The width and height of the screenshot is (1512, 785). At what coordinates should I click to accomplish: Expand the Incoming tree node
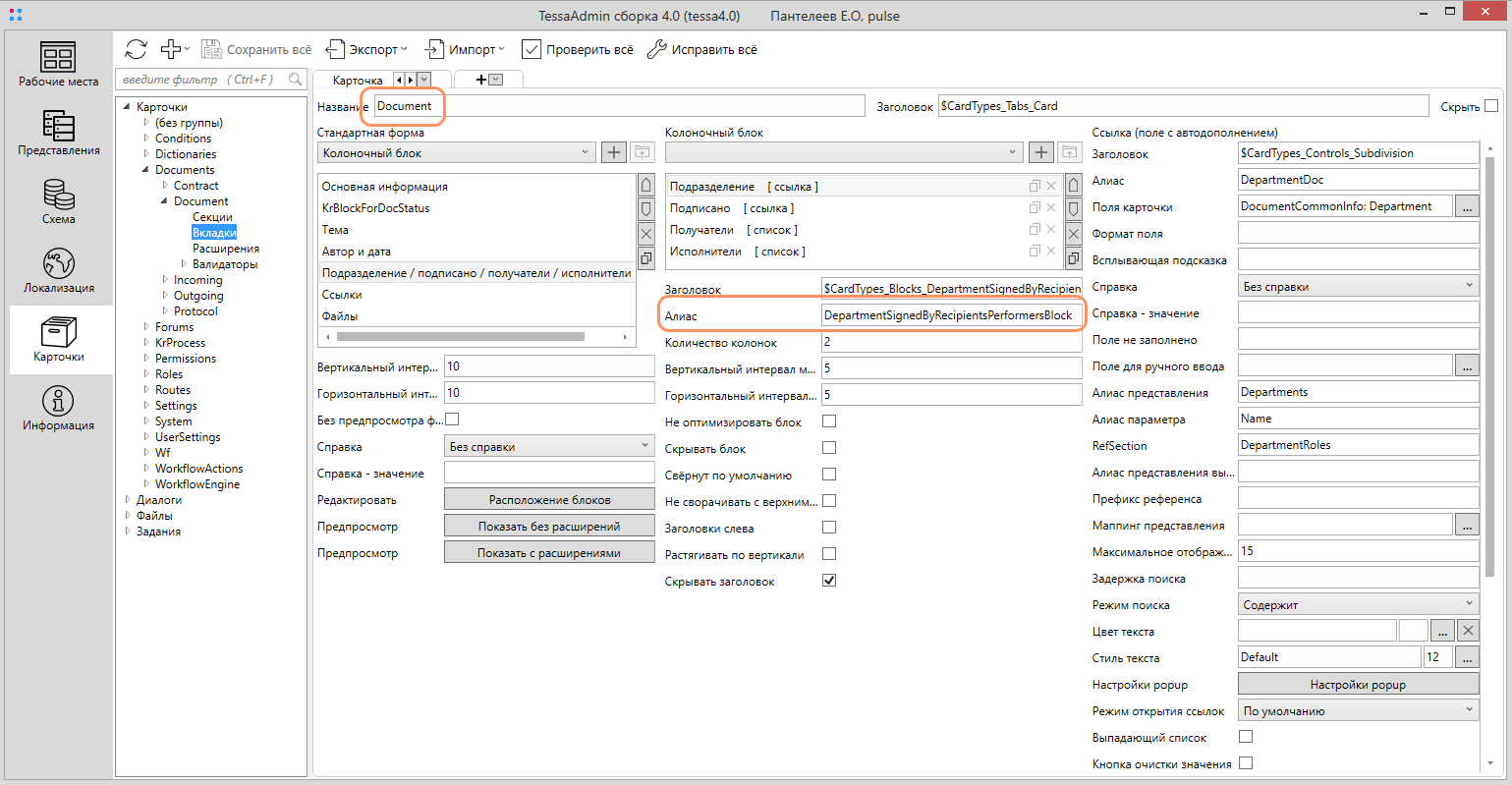(165, 280)
